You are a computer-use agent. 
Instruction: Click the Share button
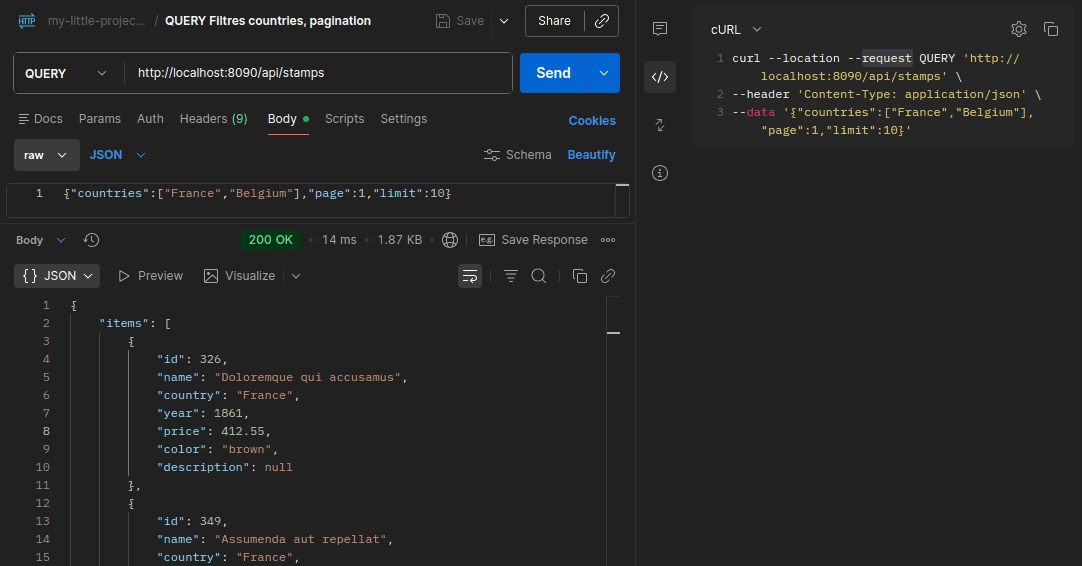click(x=554, y=21)
